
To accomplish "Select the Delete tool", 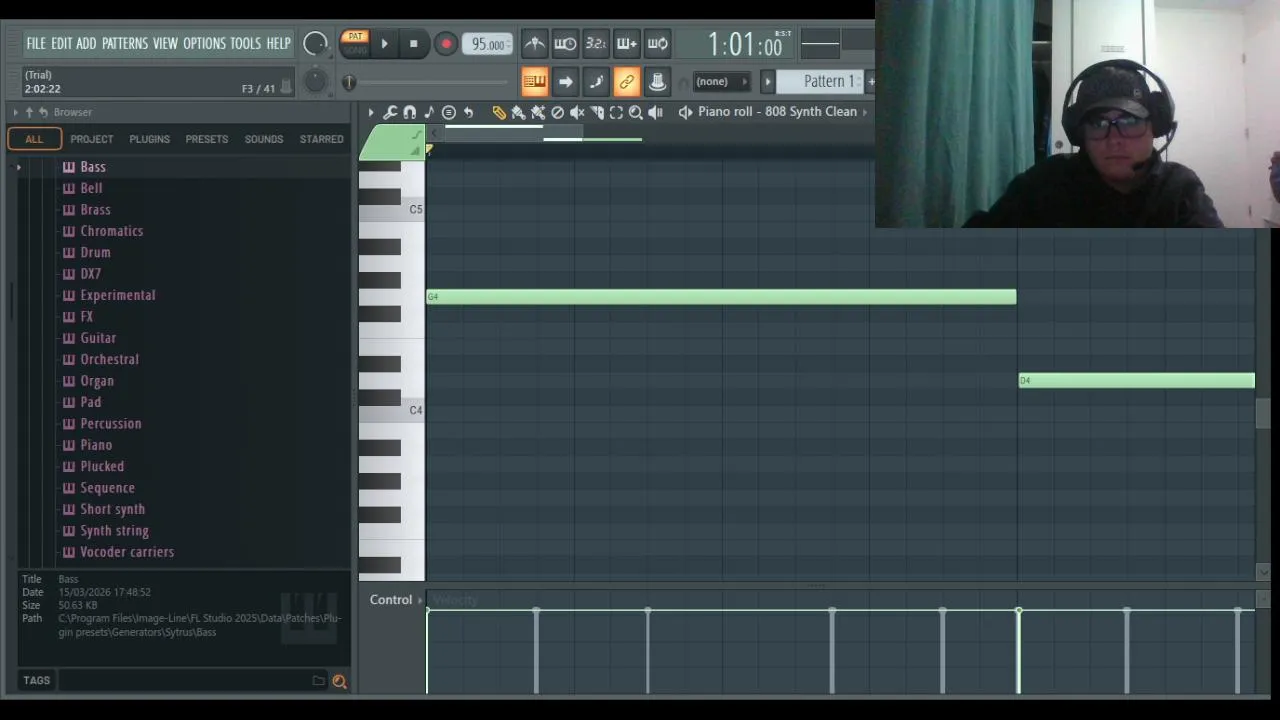I will (x=558, y=112).
